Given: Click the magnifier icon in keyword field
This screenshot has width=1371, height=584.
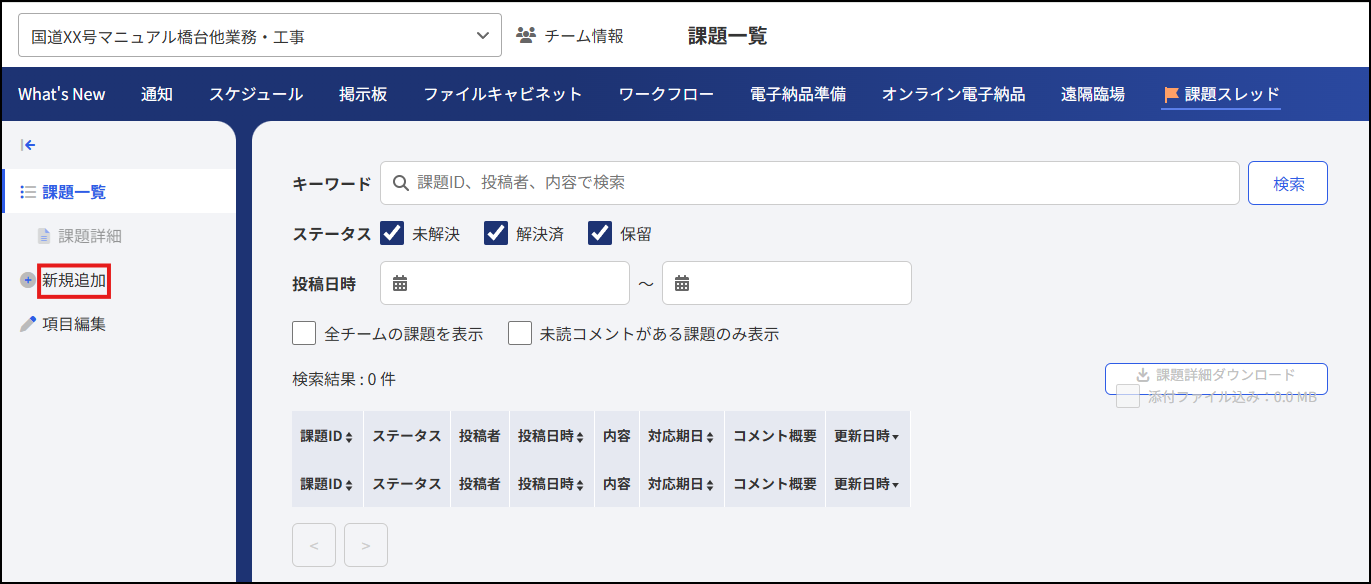Looking at the screenshot, I should pos(400,183).
